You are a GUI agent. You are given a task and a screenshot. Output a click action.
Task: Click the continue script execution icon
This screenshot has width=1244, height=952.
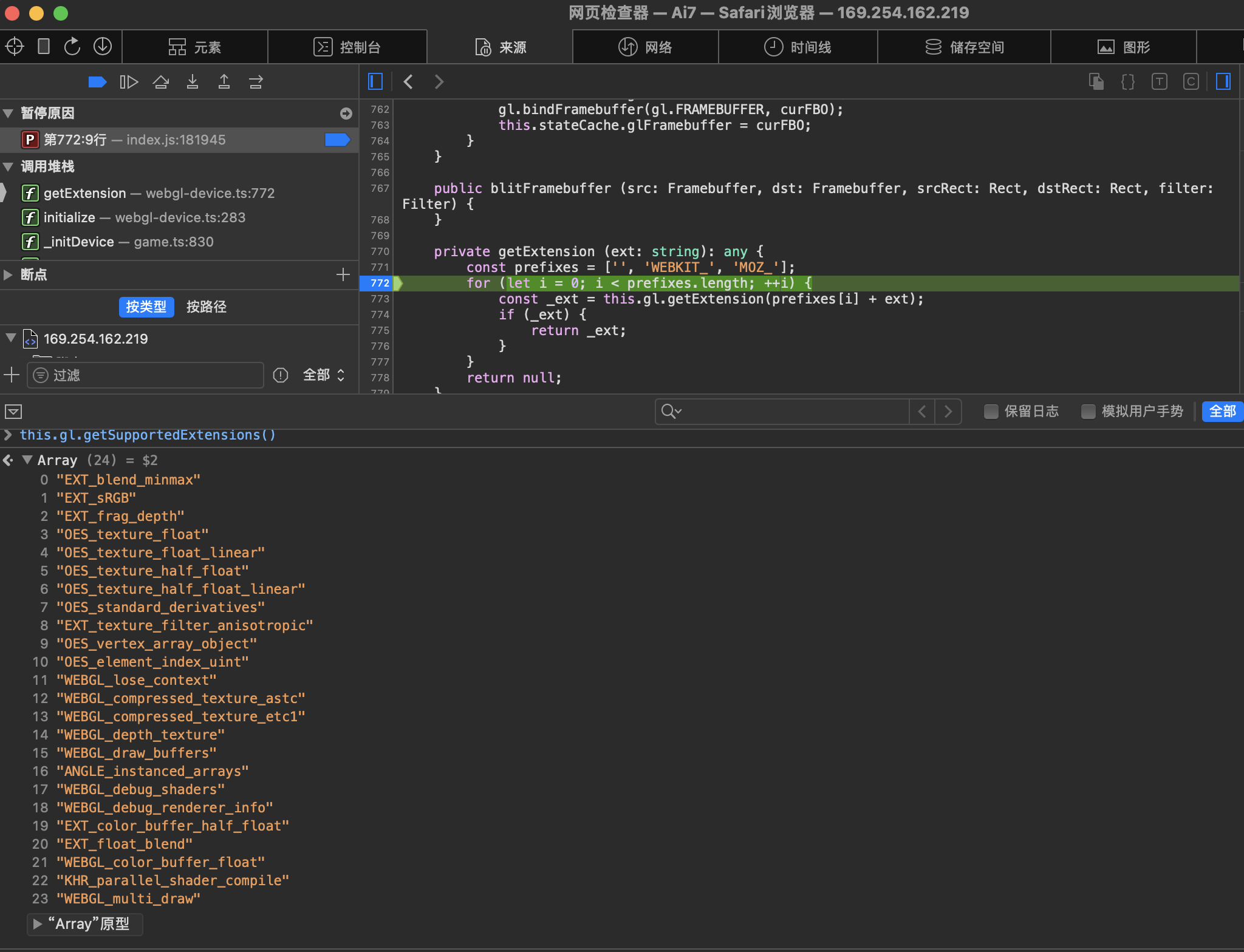pyautogui.click(x=129, y=82)
